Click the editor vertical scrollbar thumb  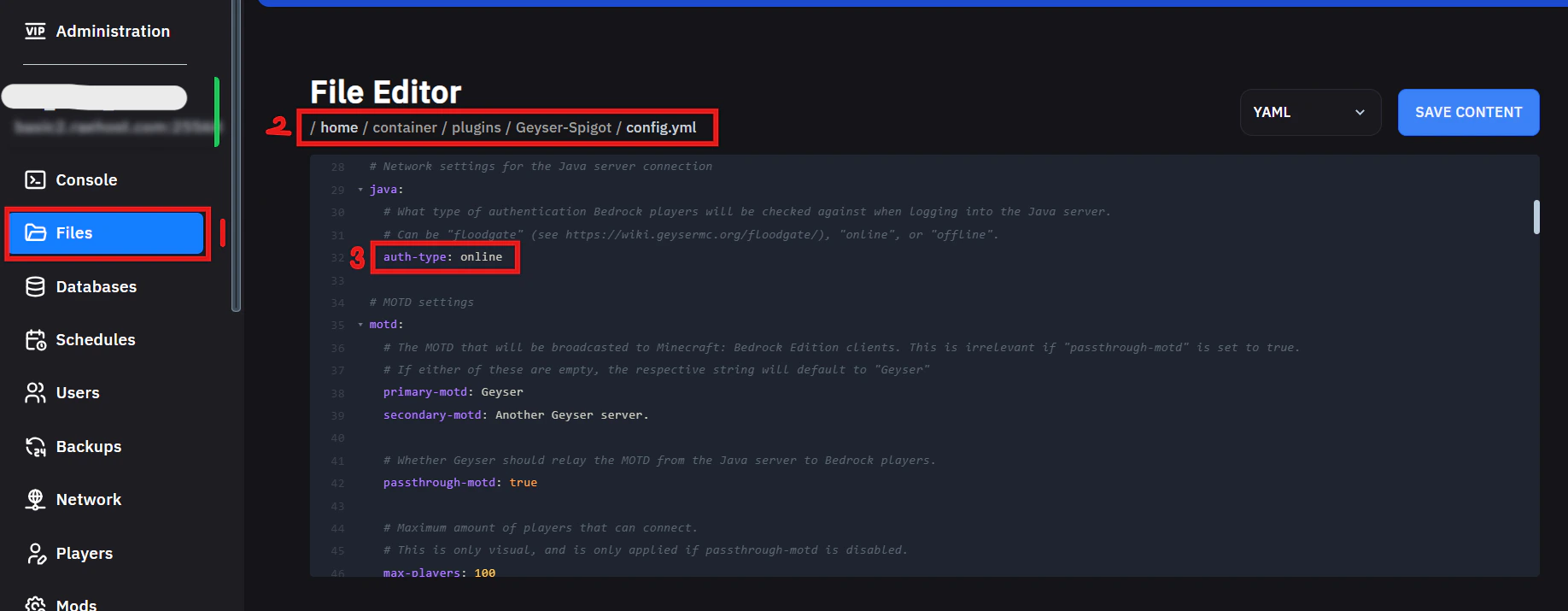1536,217
